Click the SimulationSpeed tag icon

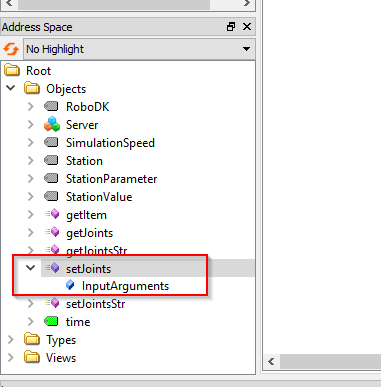pyautogui.click(x=51, y=142)
